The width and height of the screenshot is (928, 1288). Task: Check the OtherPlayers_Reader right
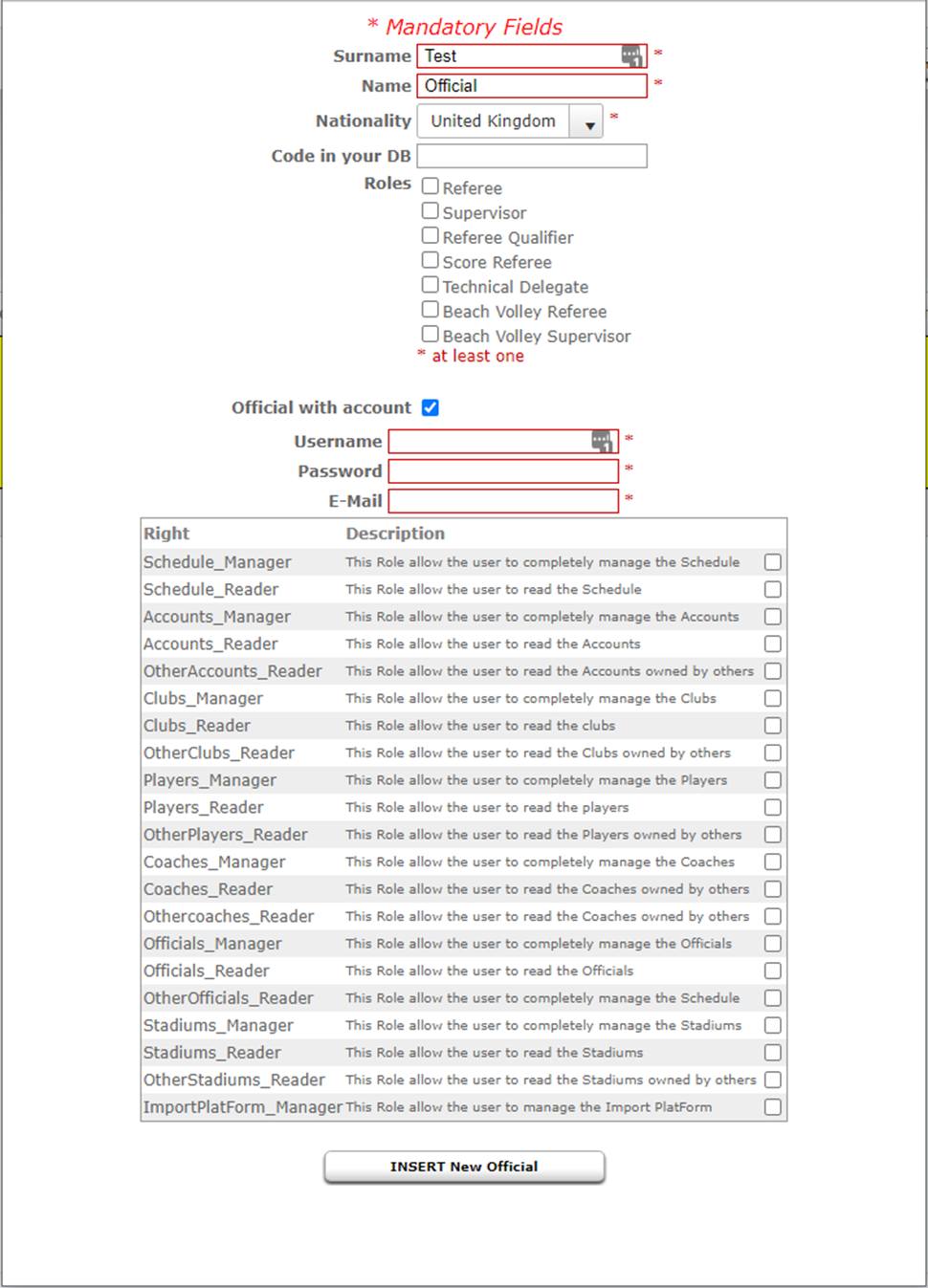point(773,835)
